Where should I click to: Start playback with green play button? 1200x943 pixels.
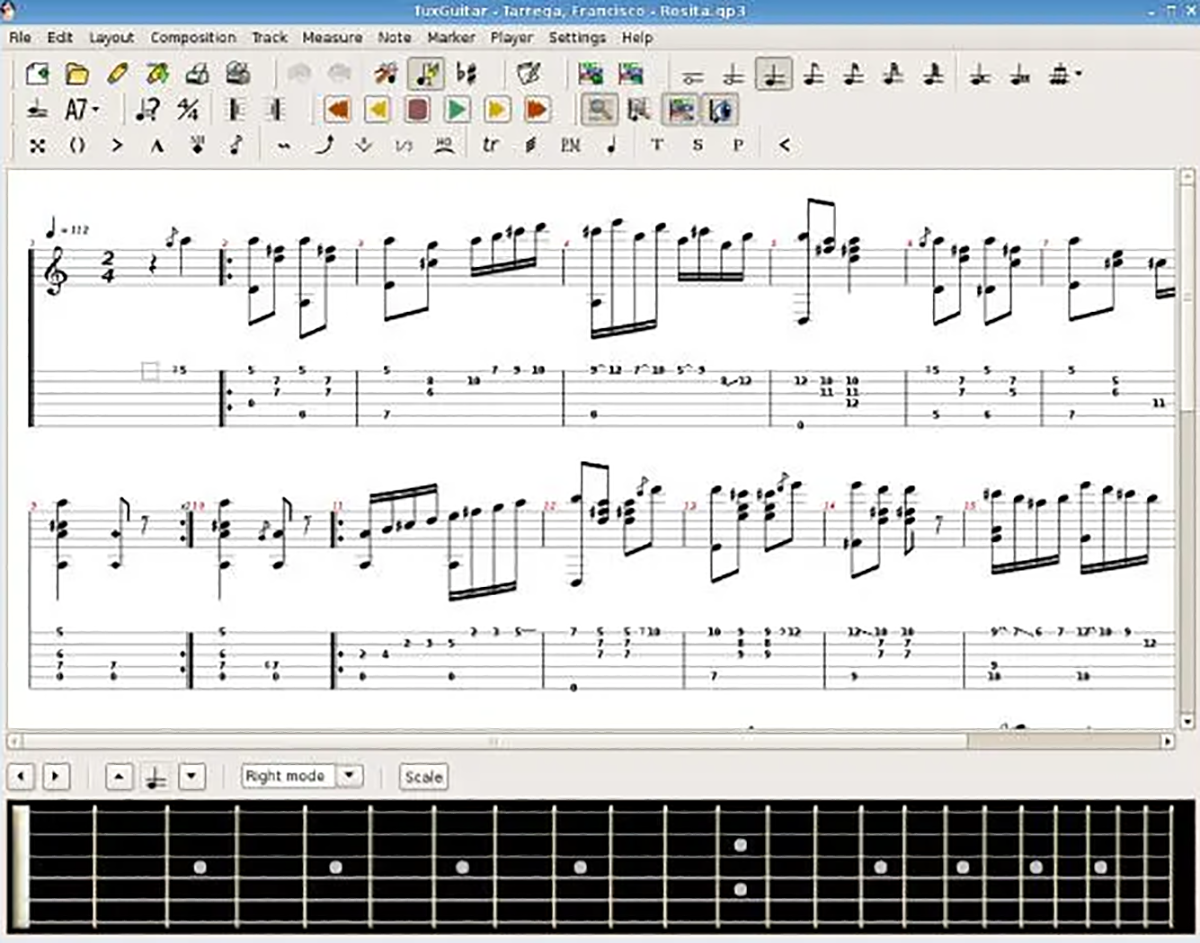coord(457,109)
